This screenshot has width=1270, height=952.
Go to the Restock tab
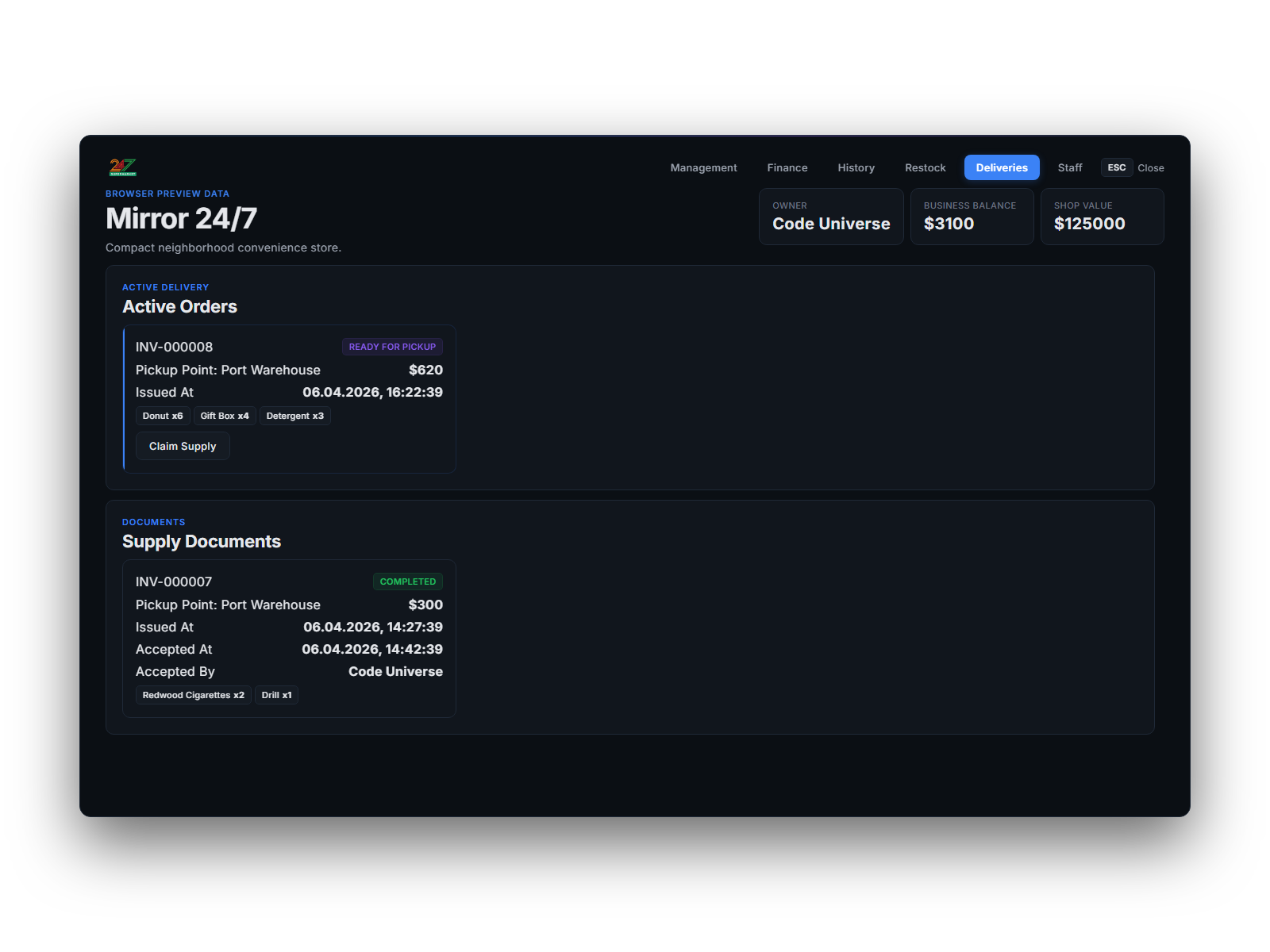(x=925, y=167)
